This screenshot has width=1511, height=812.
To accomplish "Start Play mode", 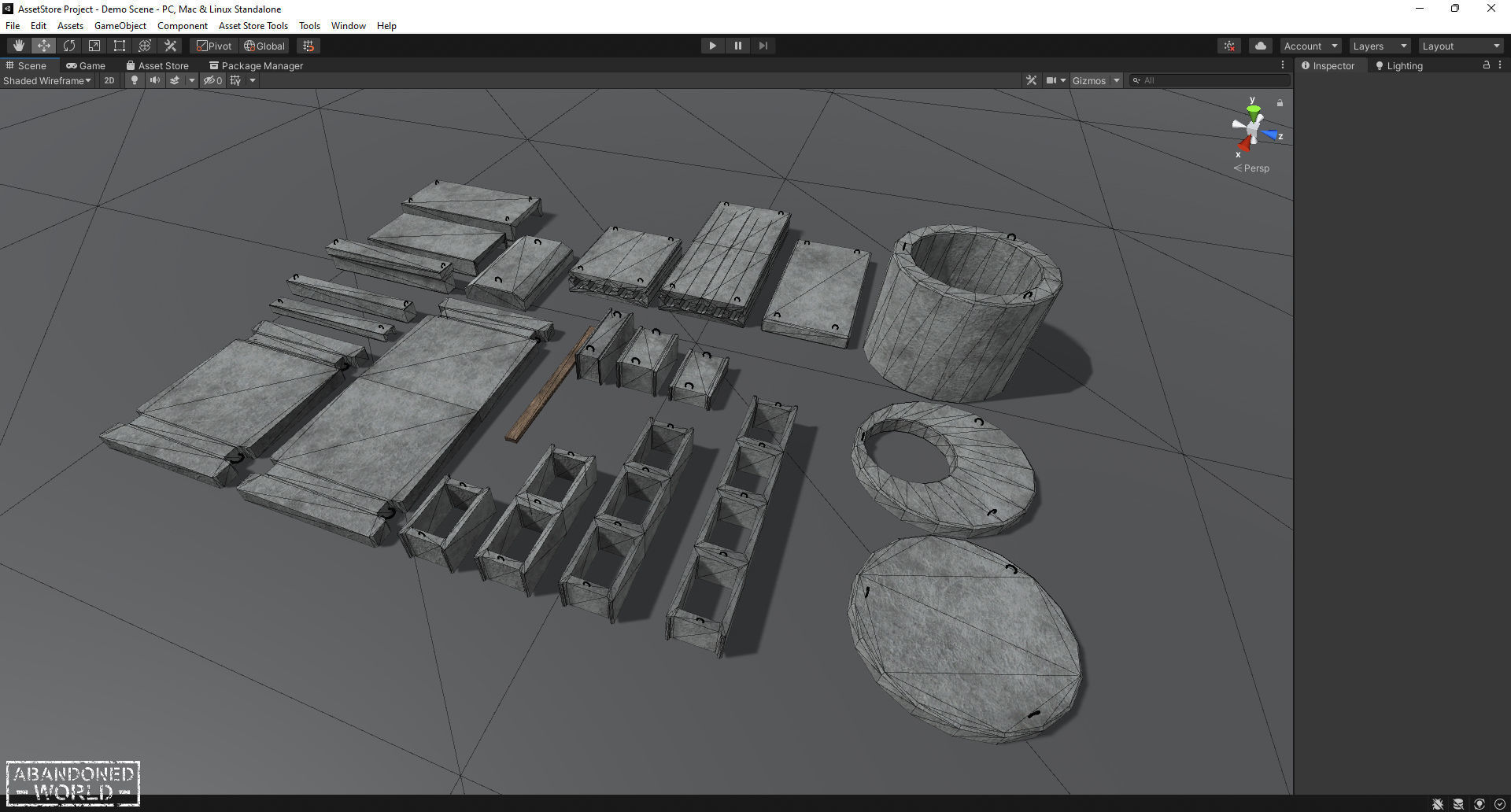I will pos(712,46).
